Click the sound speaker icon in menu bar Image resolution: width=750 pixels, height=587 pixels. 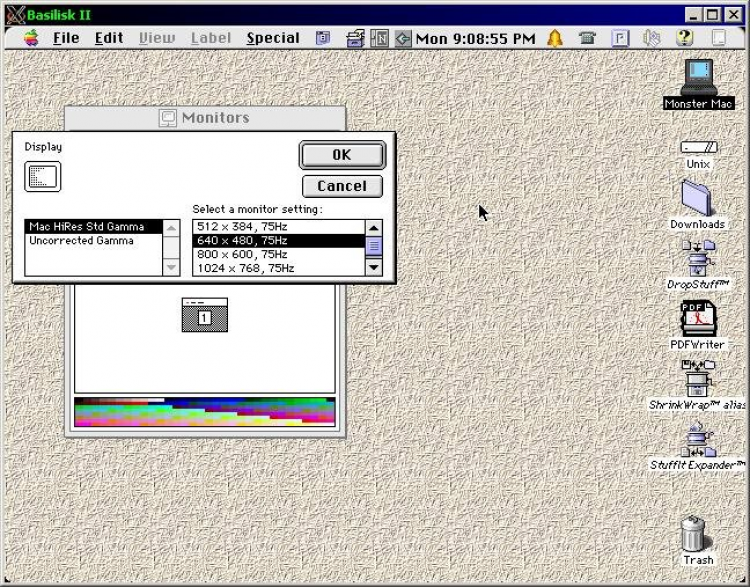651,38
